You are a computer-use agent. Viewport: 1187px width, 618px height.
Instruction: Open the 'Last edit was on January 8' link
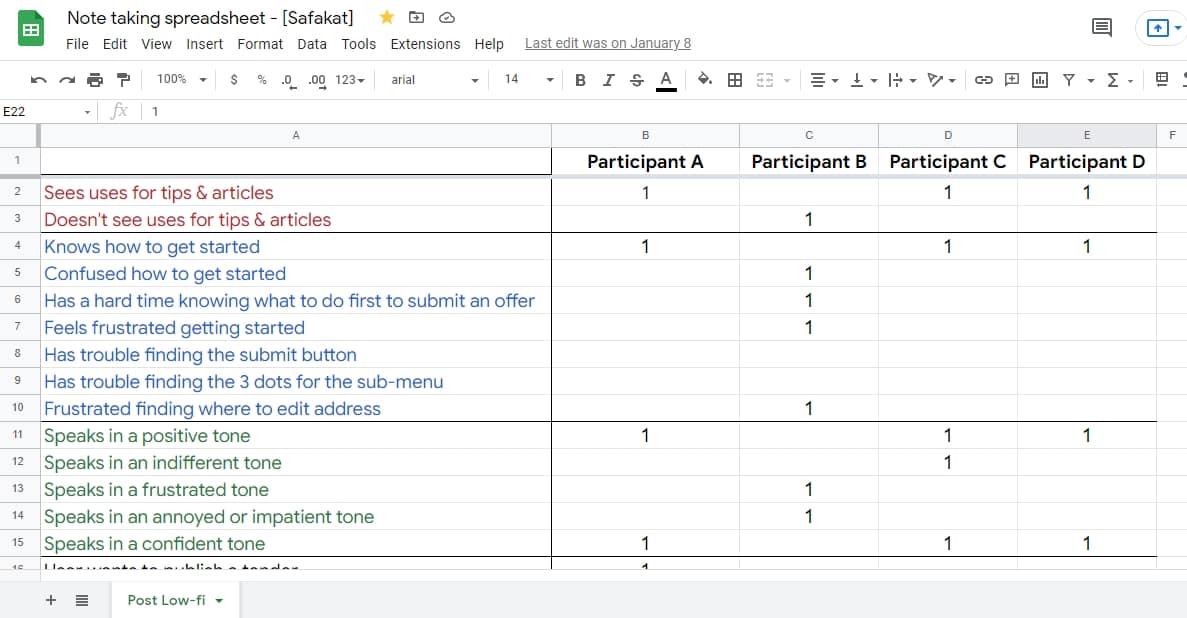pyautogui.click(x=607, y=44)
